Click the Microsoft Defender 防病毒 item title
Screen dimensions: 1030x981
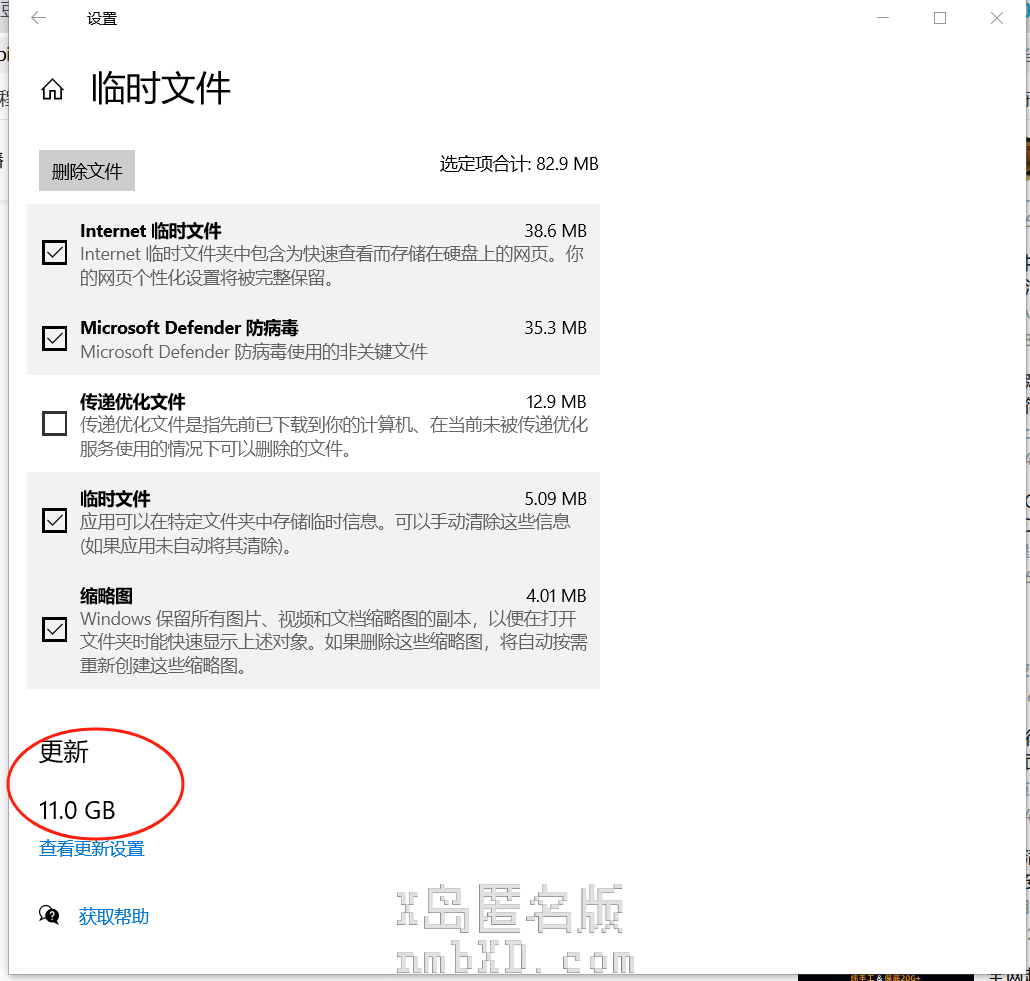(189, 328)
